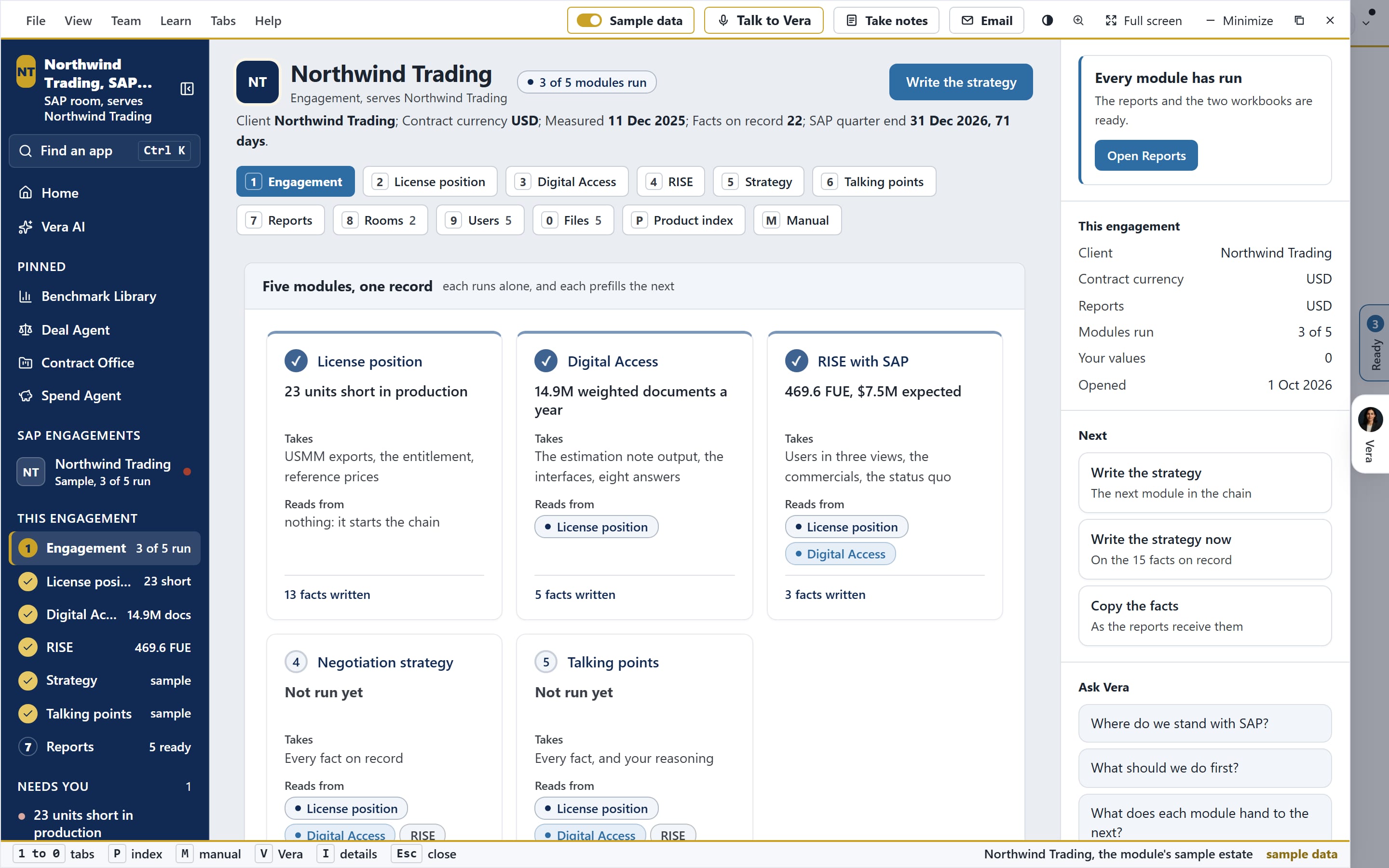Switch to the Talking points tab
Screen dimensions: 1389x868
873,181
